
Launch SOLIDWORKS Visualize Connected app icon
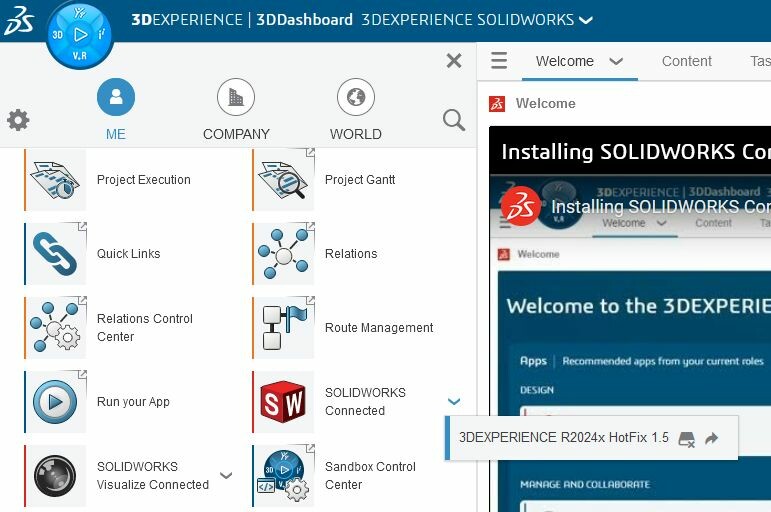pyautogui.click(x=56, y=476)
